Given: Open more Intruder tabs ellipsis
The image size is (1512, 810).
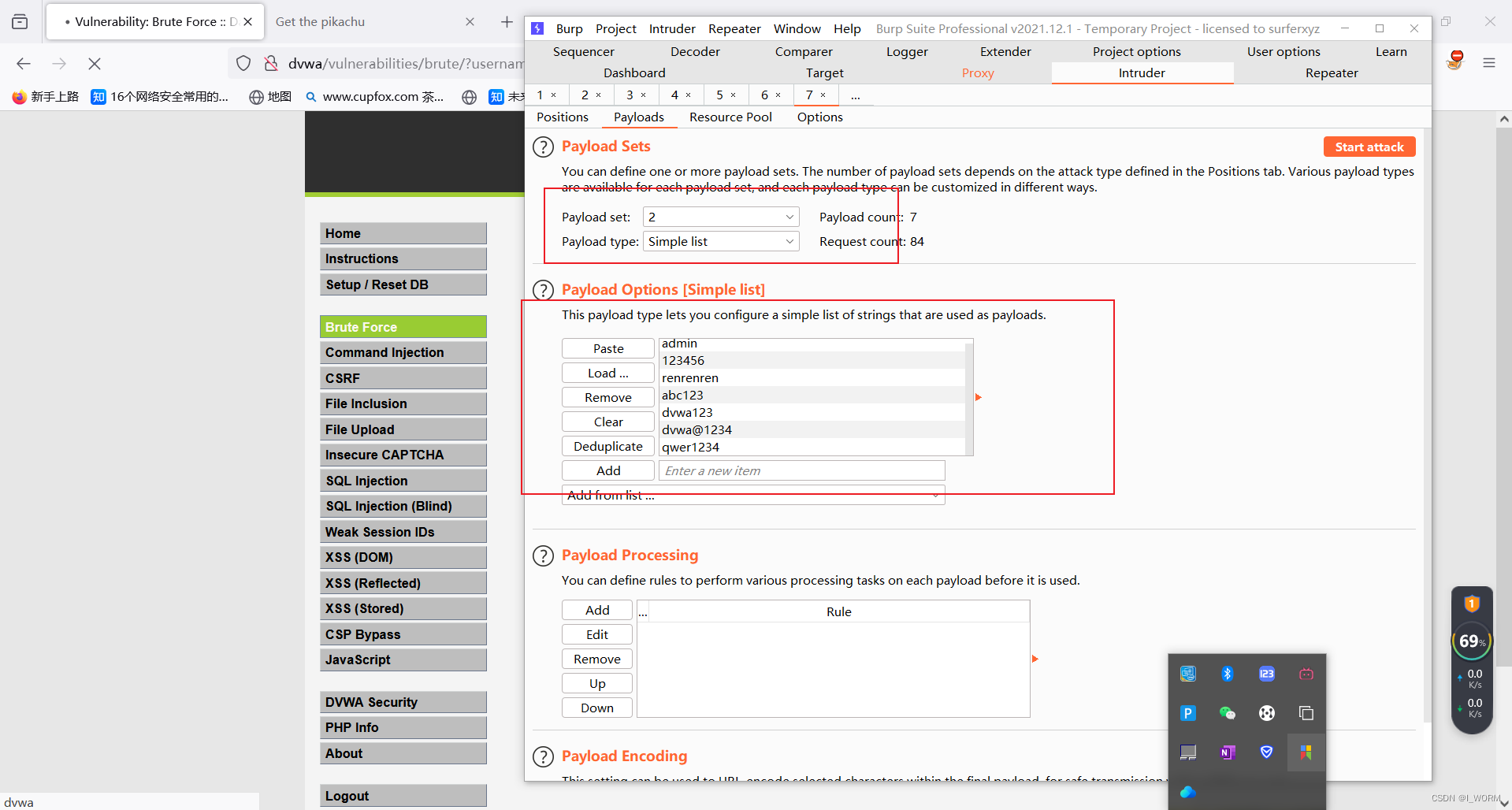Looking at the screenshot, I should pyautogui.click(x=856, y=95).
